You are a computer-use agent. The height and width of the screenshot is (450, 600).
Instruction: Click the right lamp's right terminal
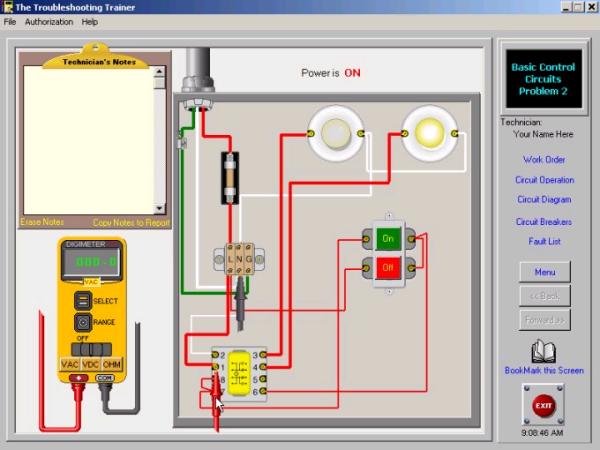tap(454, 133)
